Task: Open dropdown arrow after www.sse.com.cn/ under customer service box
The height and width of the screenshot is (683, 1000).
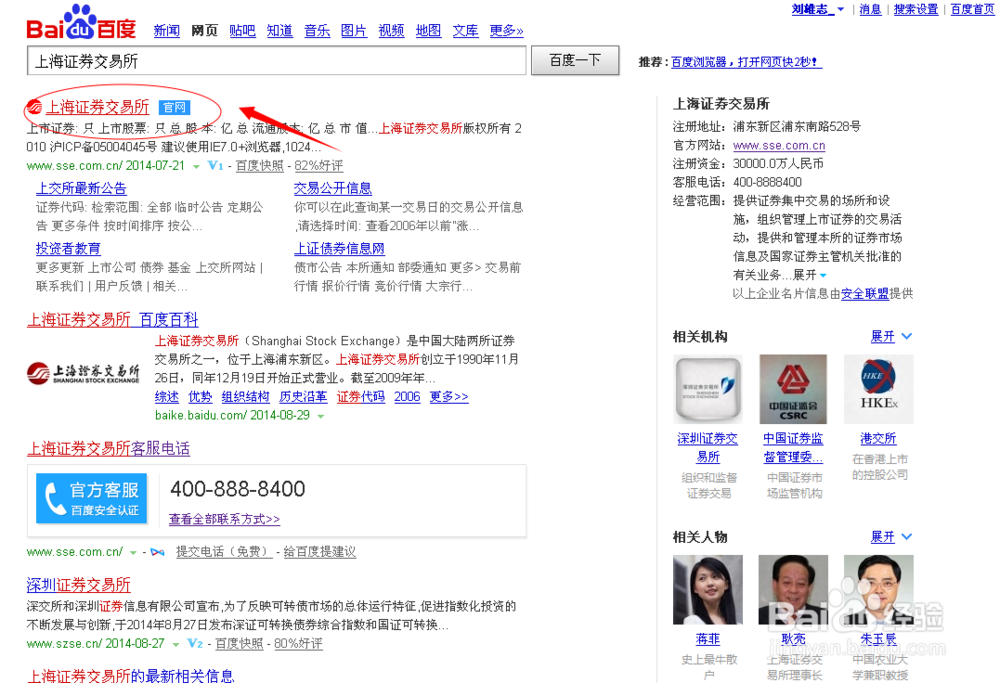Action: pyautogui.click(x=133, y=553)
